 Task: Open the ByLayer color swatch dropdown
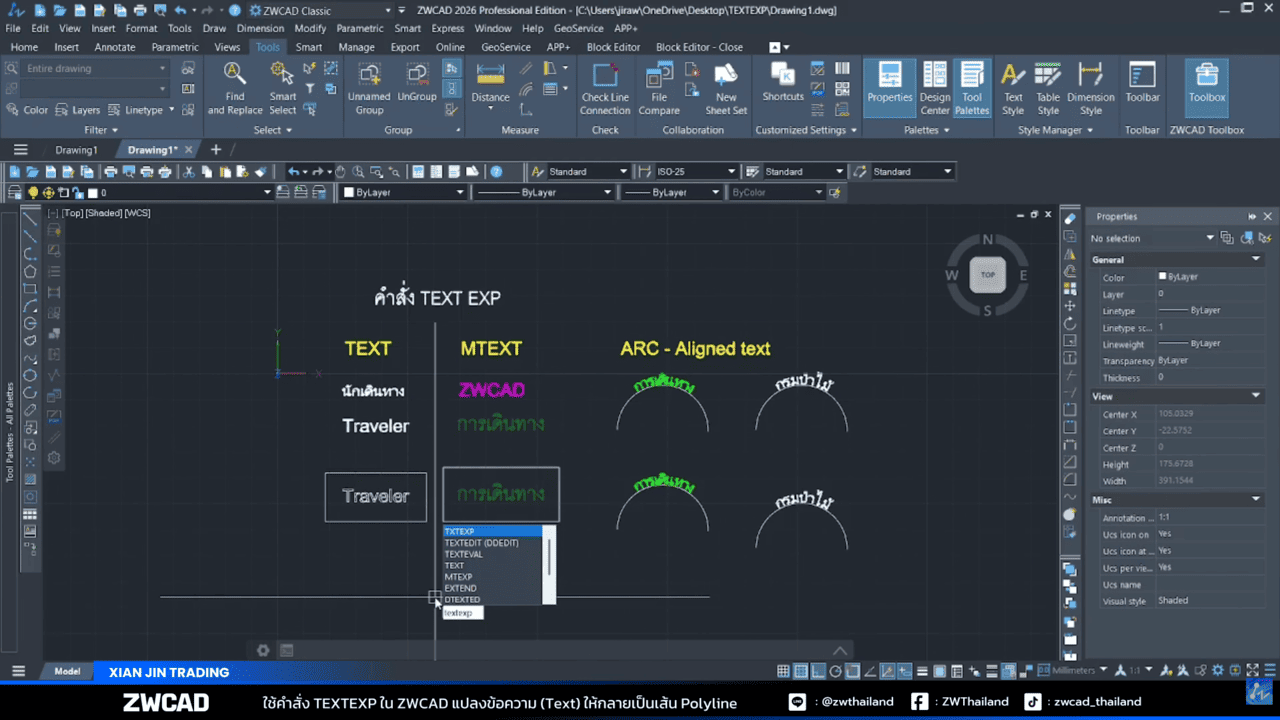click(458, 192)
